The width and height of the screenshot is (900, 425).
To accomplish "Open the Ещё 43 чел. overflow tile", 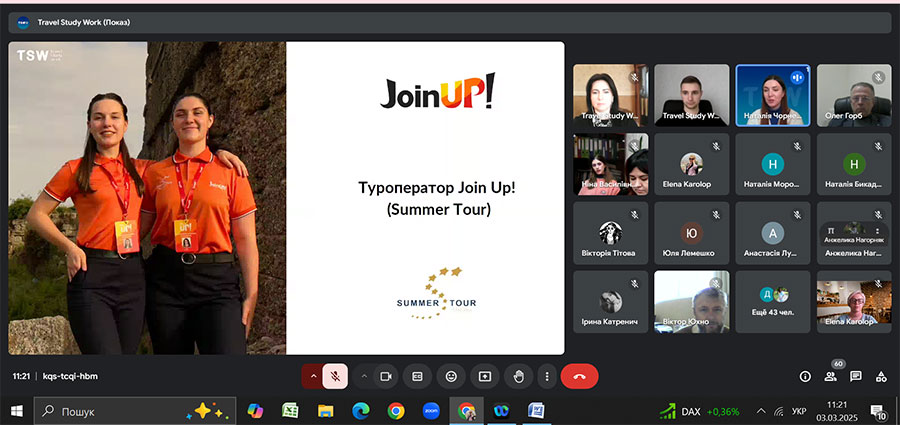I will 773,302.
